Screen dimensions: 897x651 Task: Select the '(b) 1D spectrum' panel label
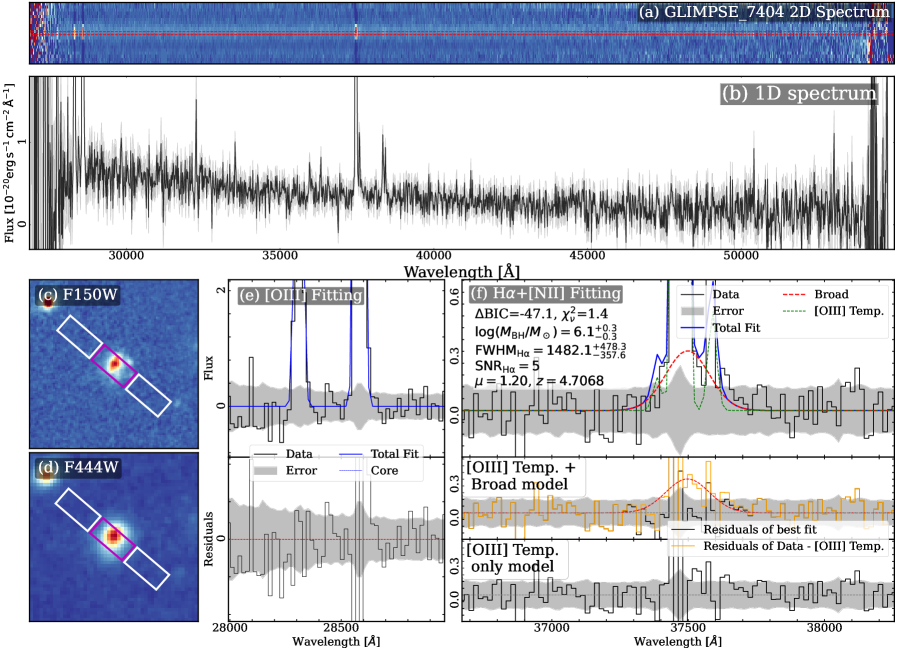799,95
